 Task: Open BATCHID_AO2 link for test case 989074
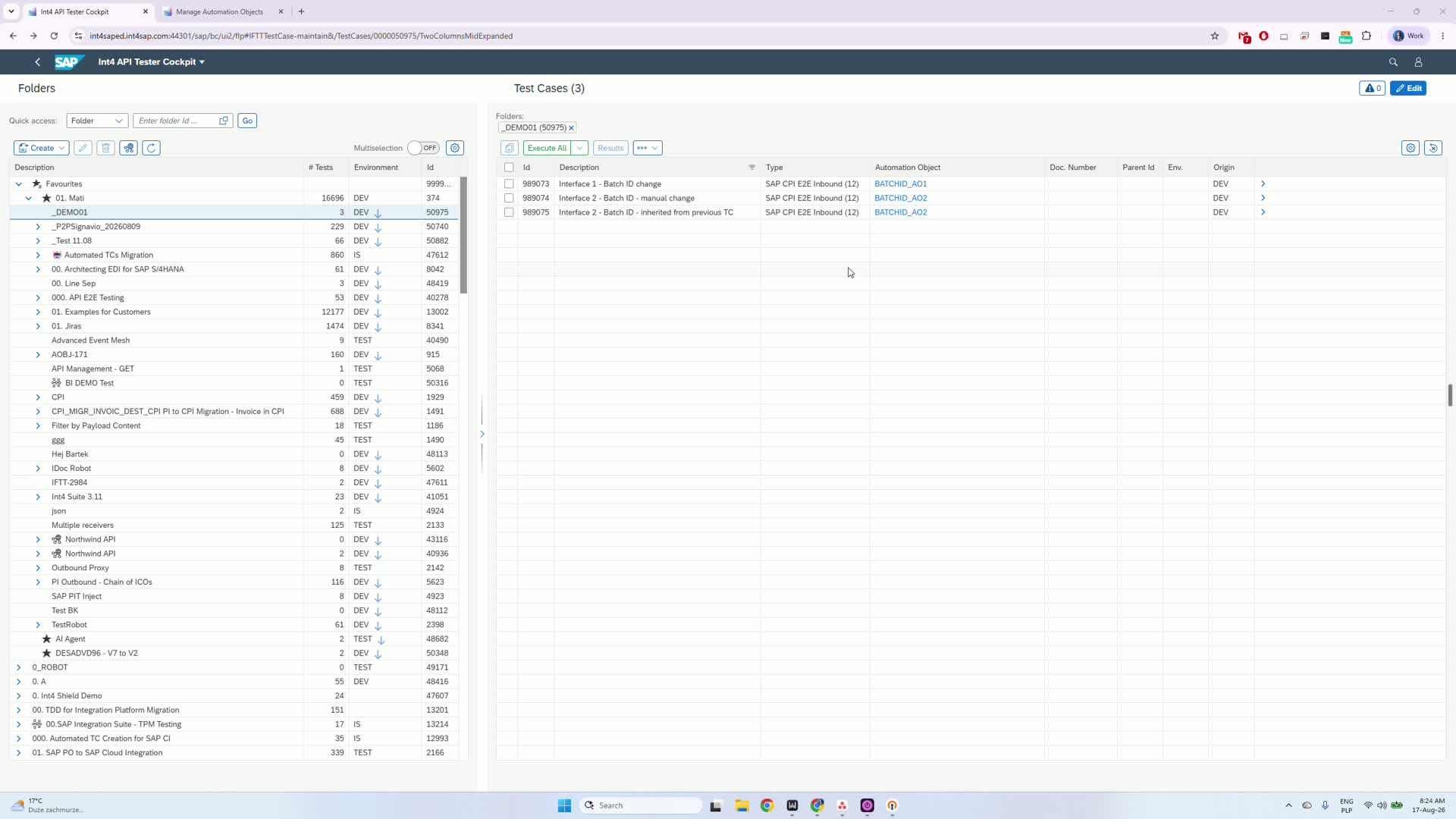901,199
